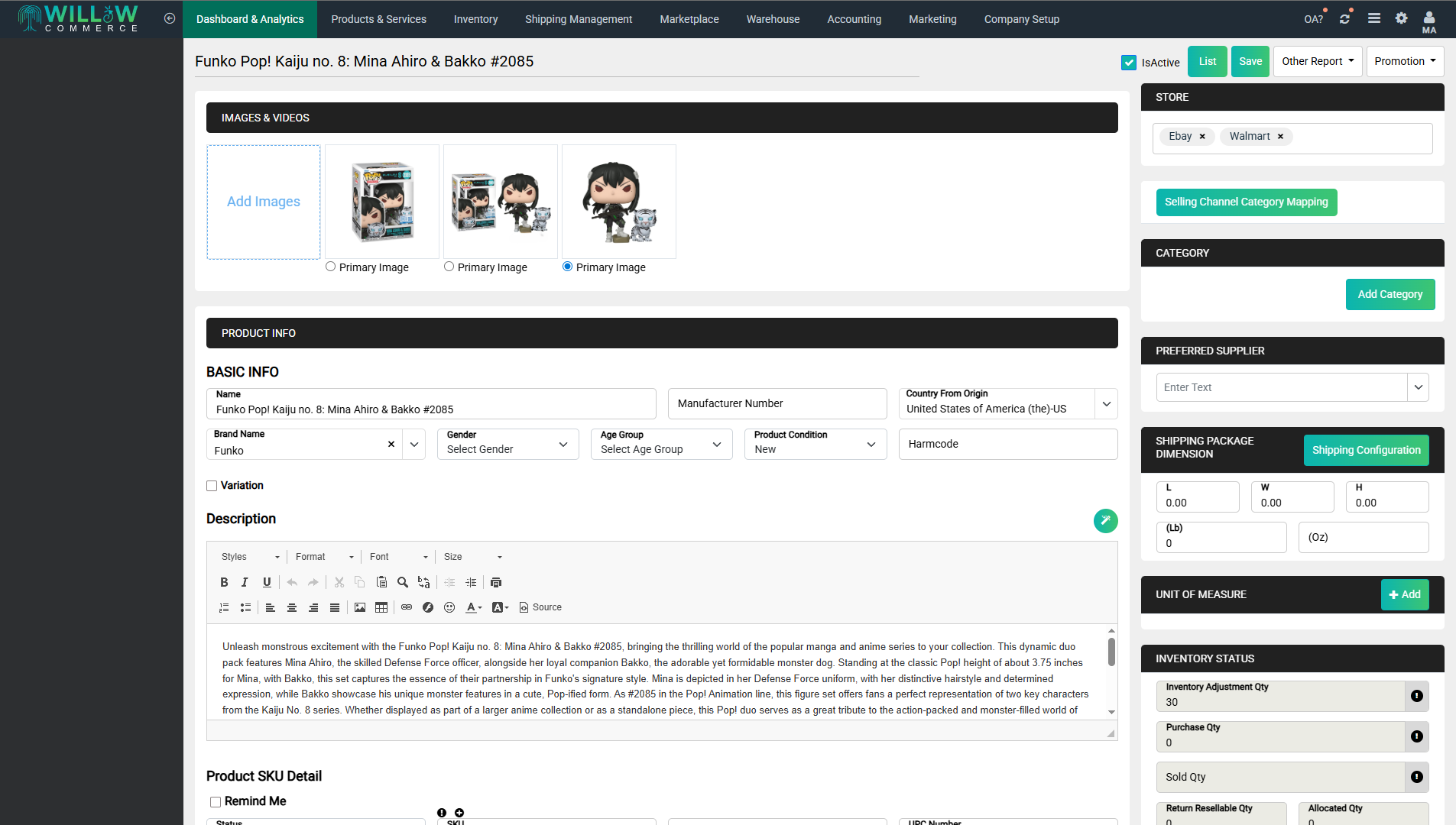Image resolution: width=1456 pixels, height=825 pixels.
Task: Remove the Ebay store tag
Action: click(x=1202, y=136)
